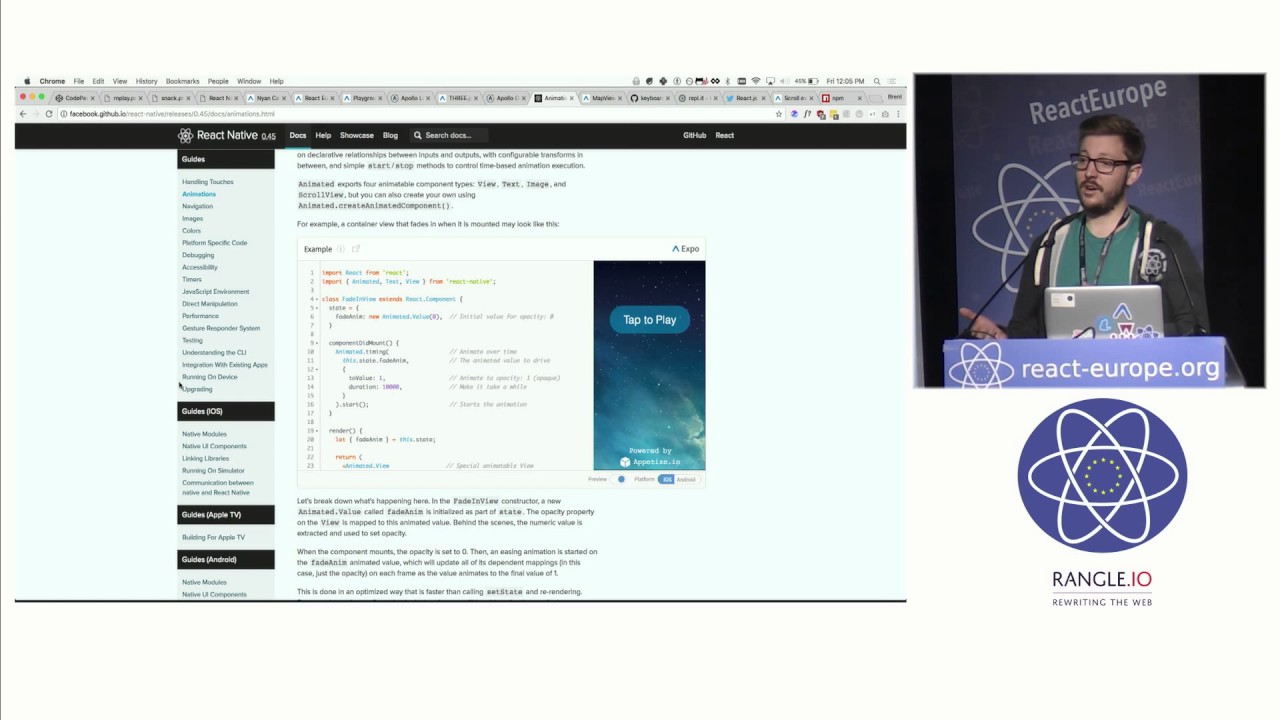Switch to the MapView browser tab
The width and height of the screenshot is (1280, 720).
coord(602,98)
